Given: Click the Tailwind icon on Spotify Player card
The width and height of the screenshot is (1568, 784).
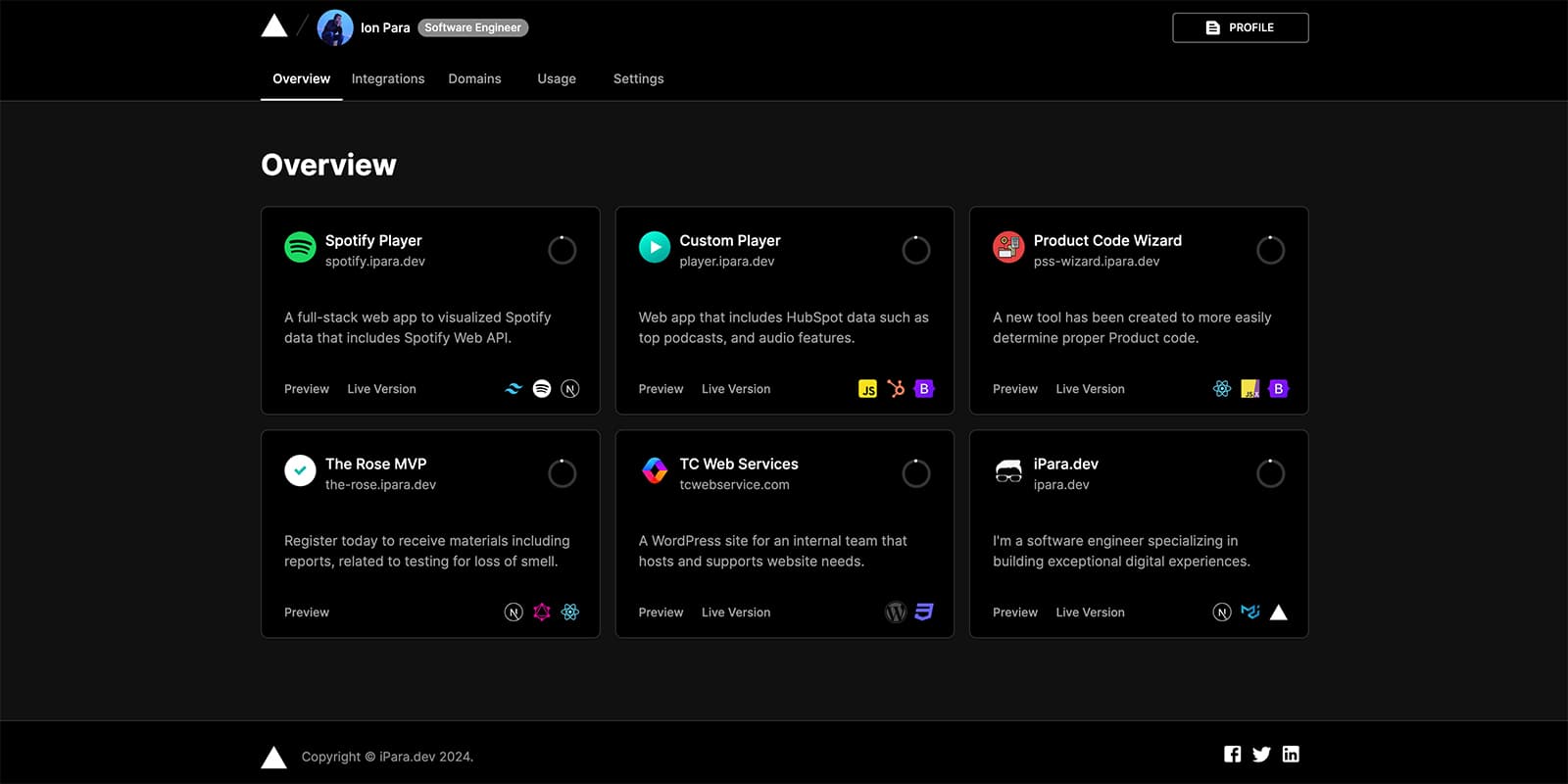Looking at the screenshot, I should tap(514, 389).
